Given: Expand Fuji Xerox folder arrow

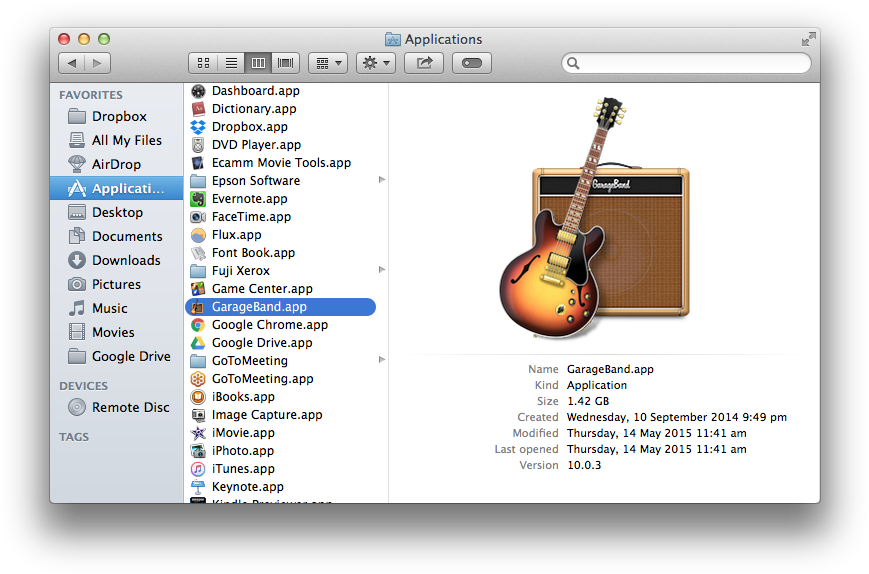Looking at the screenshot, I should pyautogui.click(x=381, y=270).
